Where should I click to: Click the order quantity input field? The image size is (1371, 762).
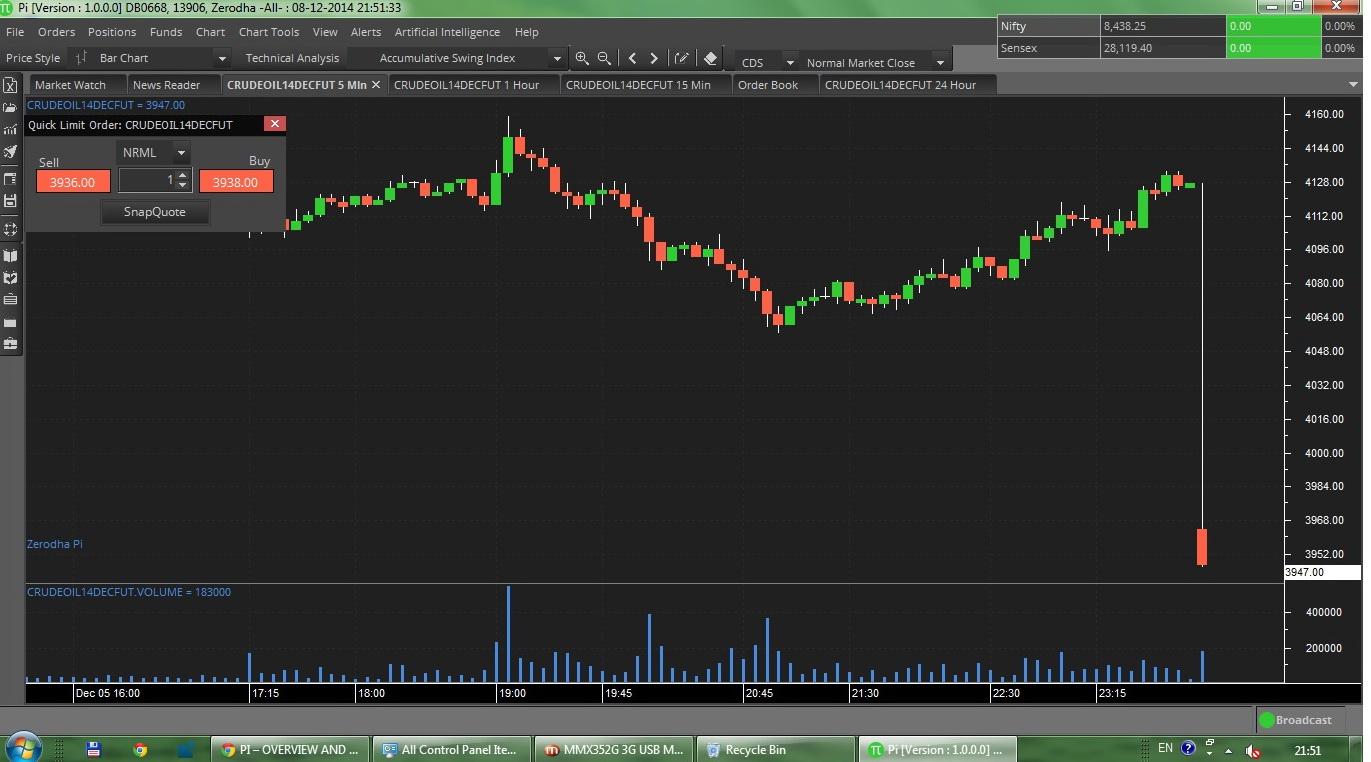148,181
